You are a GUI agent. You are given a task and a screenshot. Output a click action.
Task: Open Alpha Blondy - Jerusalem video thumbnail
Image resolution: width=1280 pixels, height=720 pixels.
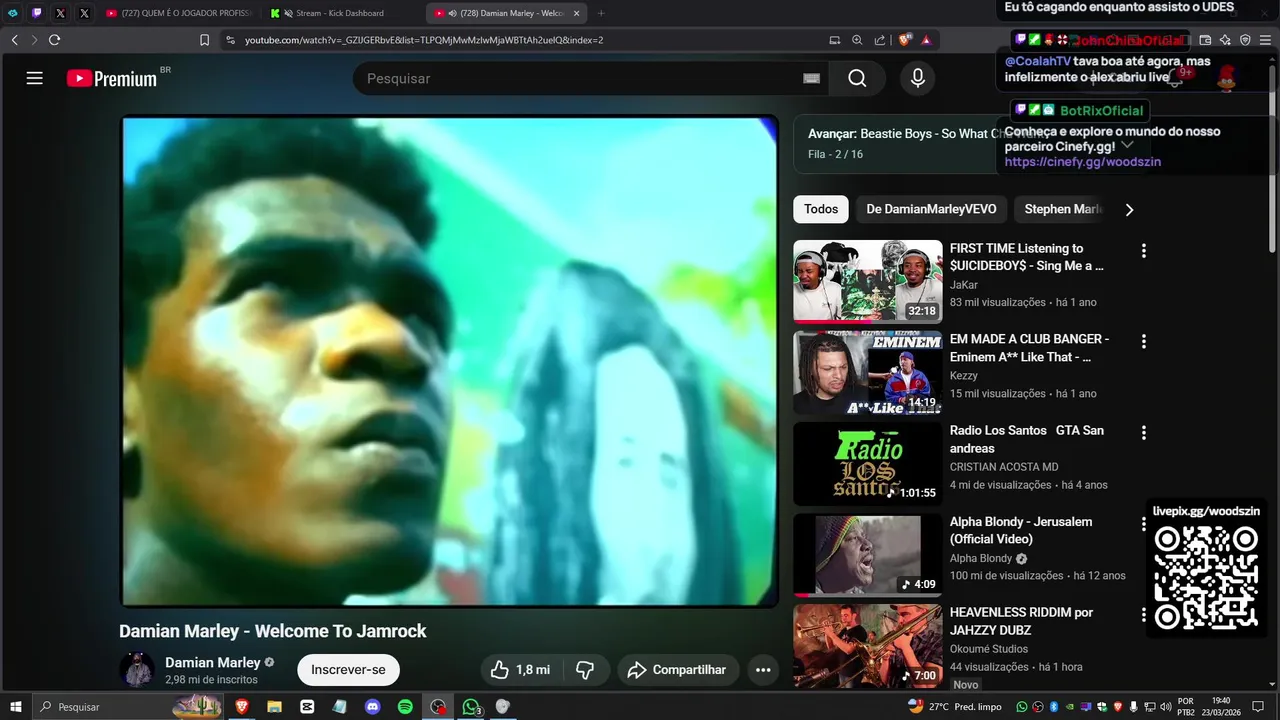pyautogui.click(x=868, y=554)
